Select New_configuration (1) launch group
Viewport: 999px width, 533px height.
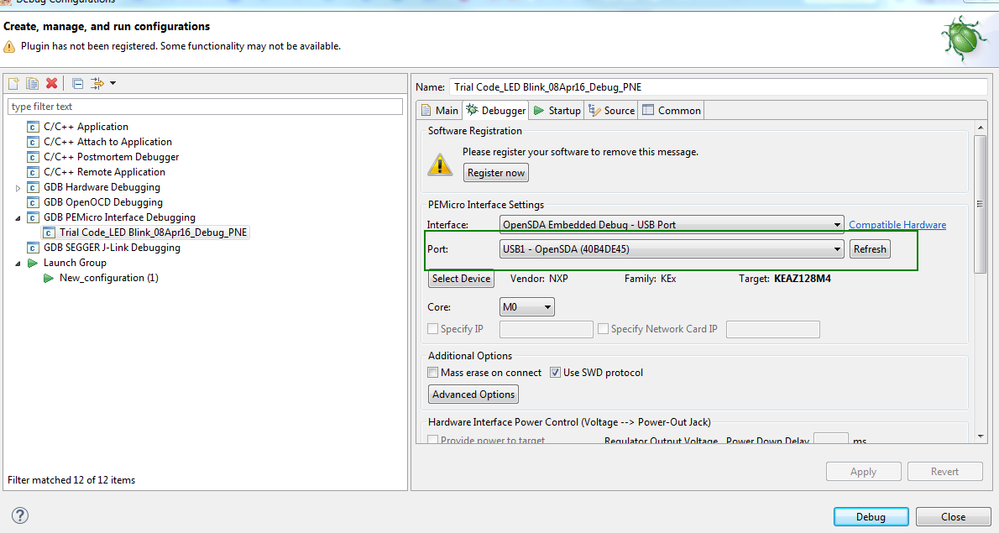[108, 278]
